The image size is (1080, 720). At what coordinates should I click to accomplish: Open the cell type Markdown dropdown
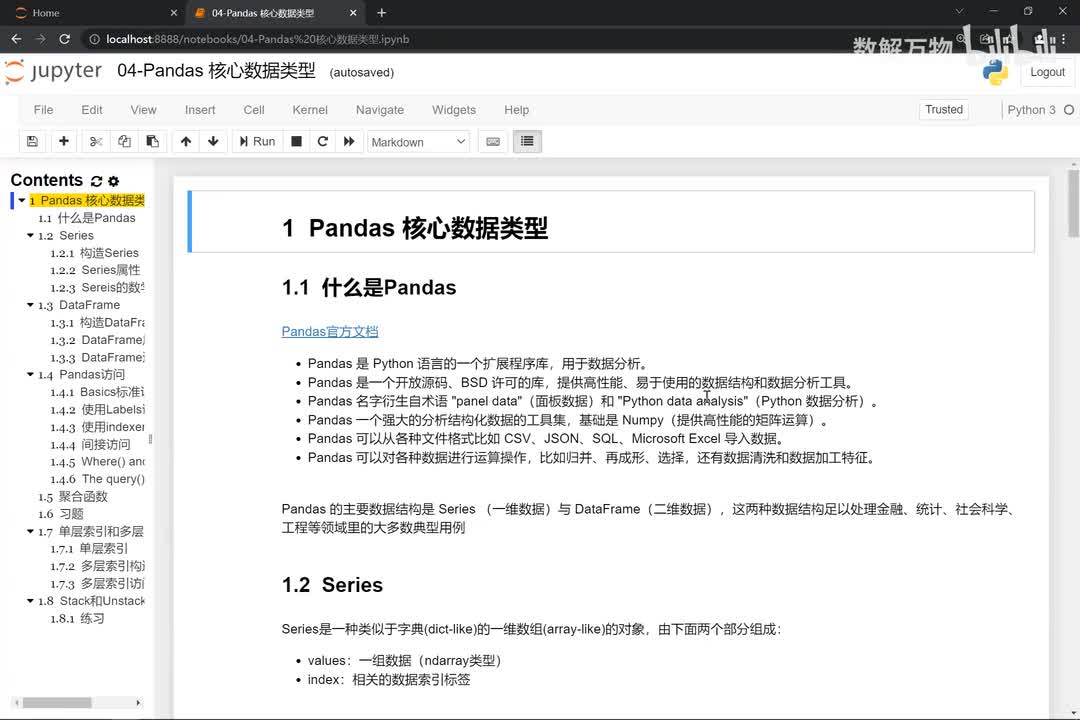click(x=418, y=142)
